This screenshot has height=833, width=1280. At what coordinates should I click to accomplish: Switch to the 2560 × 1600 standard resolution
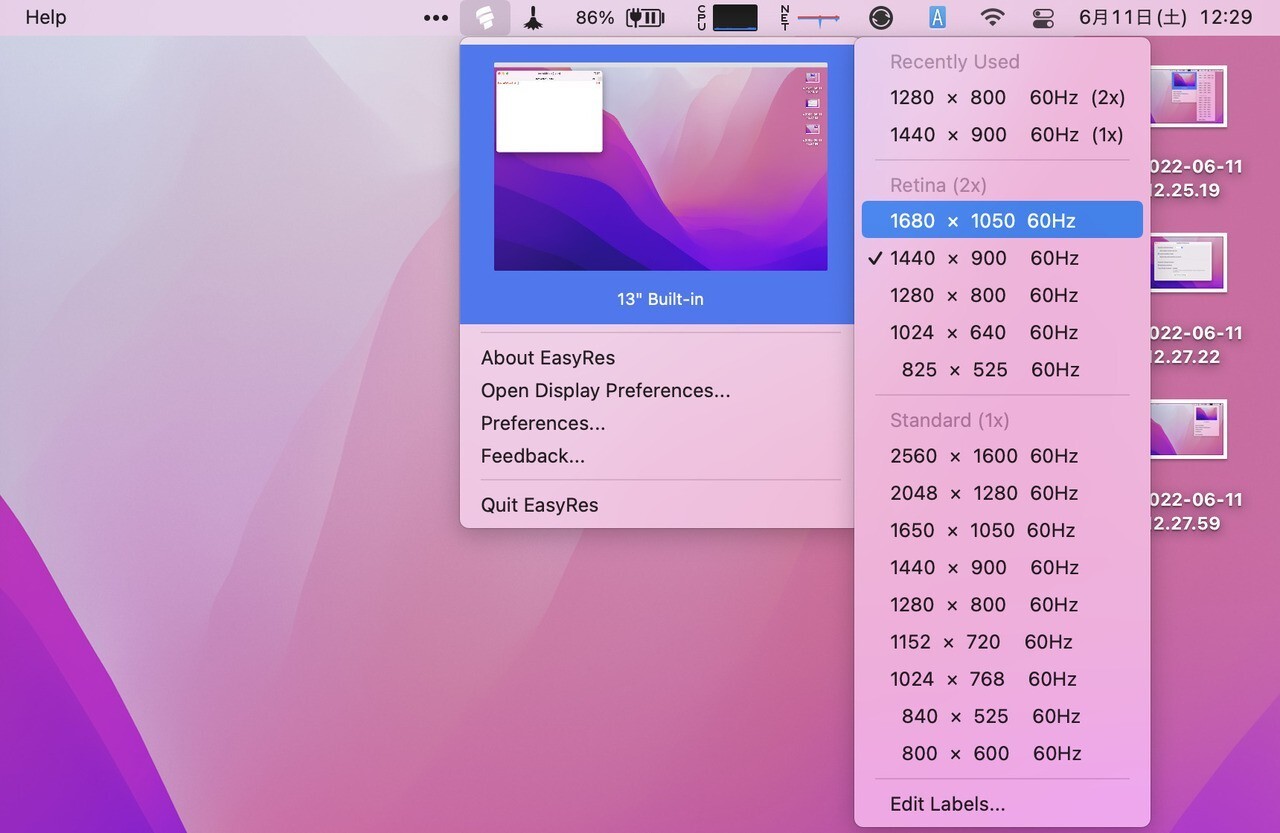tap(985, 456)
